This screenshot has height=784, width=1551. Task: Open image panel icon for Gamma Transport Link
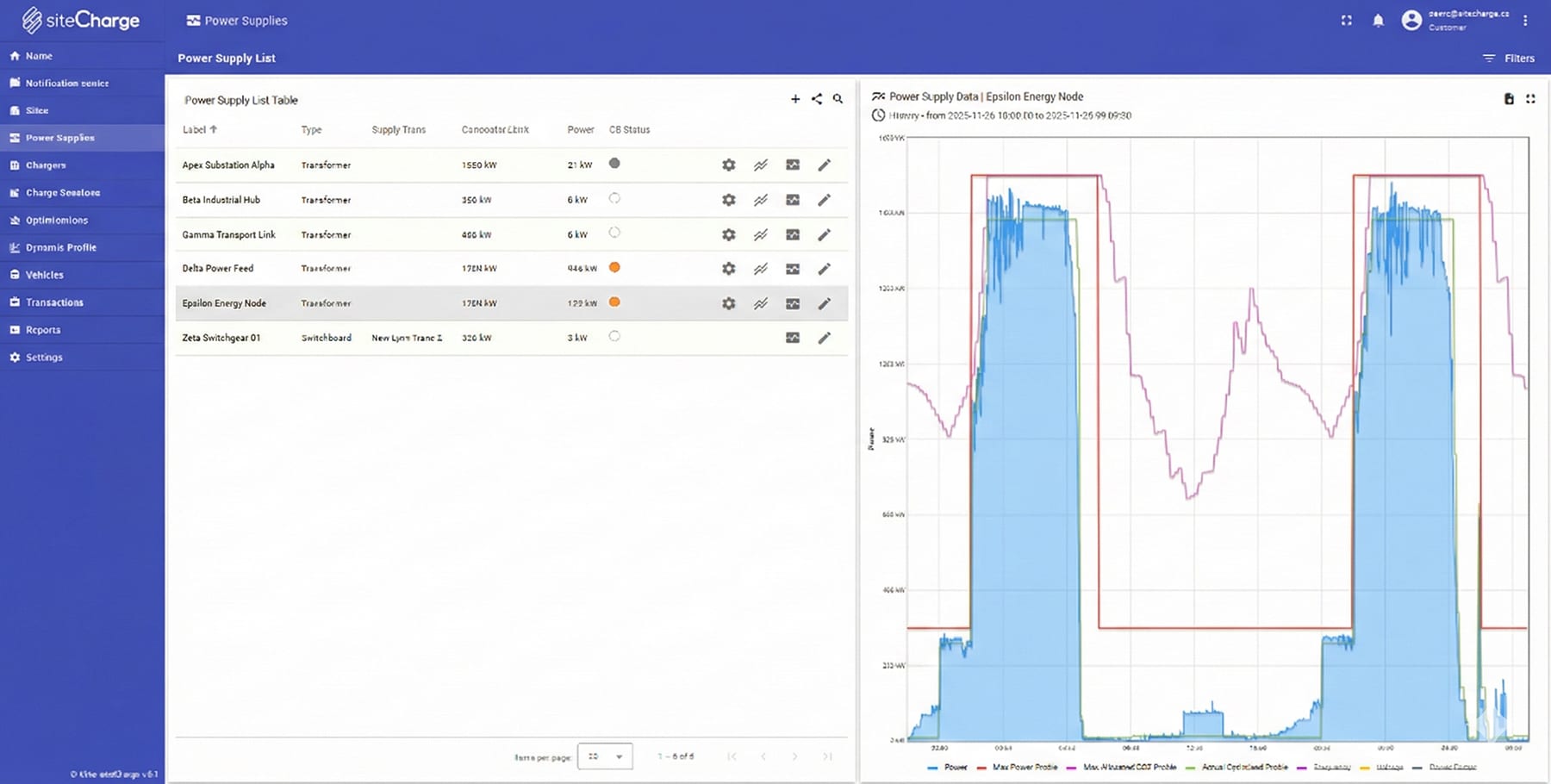pos(792,234)
